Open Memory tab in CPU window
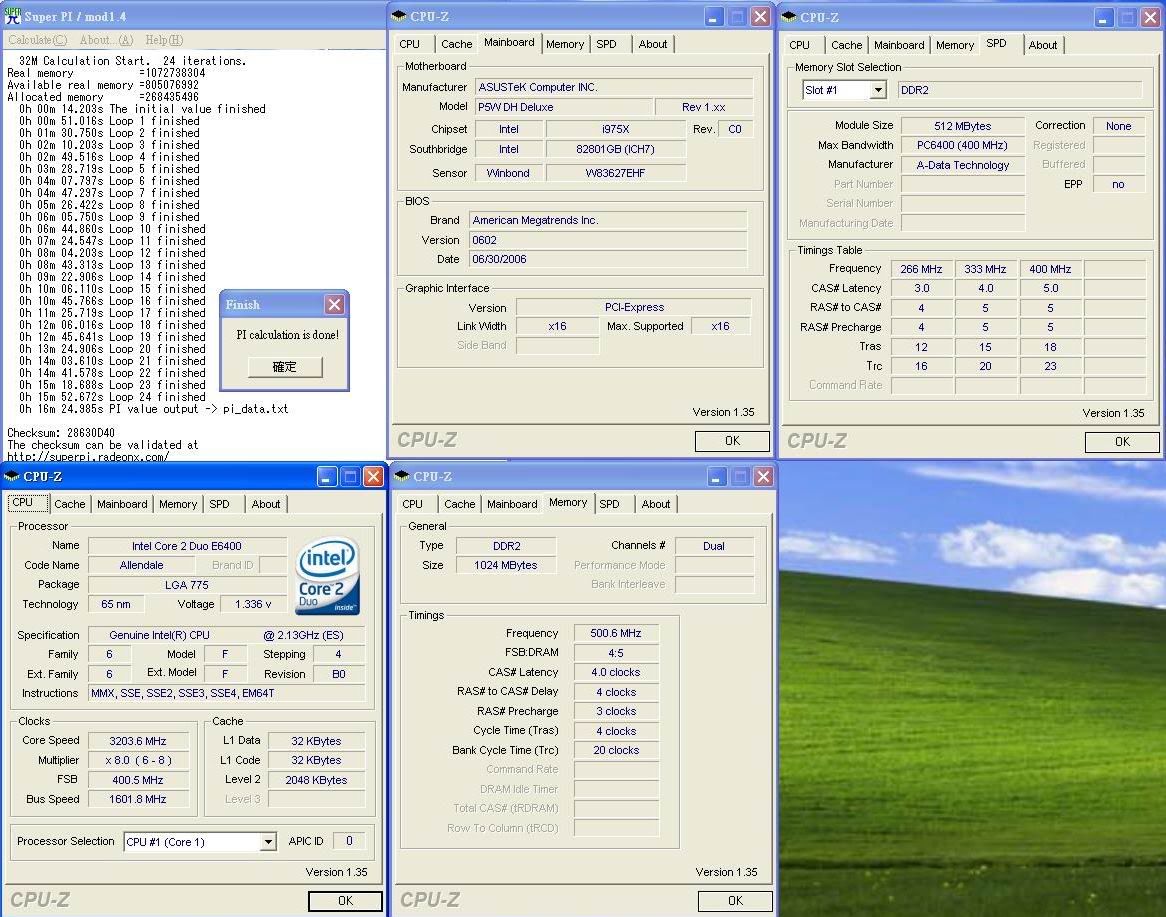Image resolution: width=1166 pixels, height=917 pixels. (178, 503)
